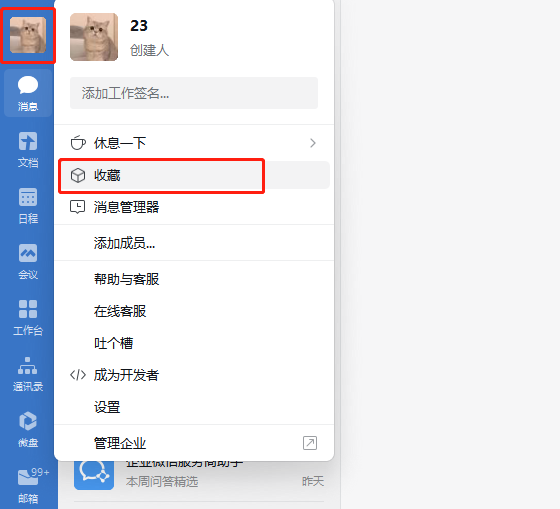Click the 添加工作签名 signature field
This screenshot has width=560, height=509.
194,93
